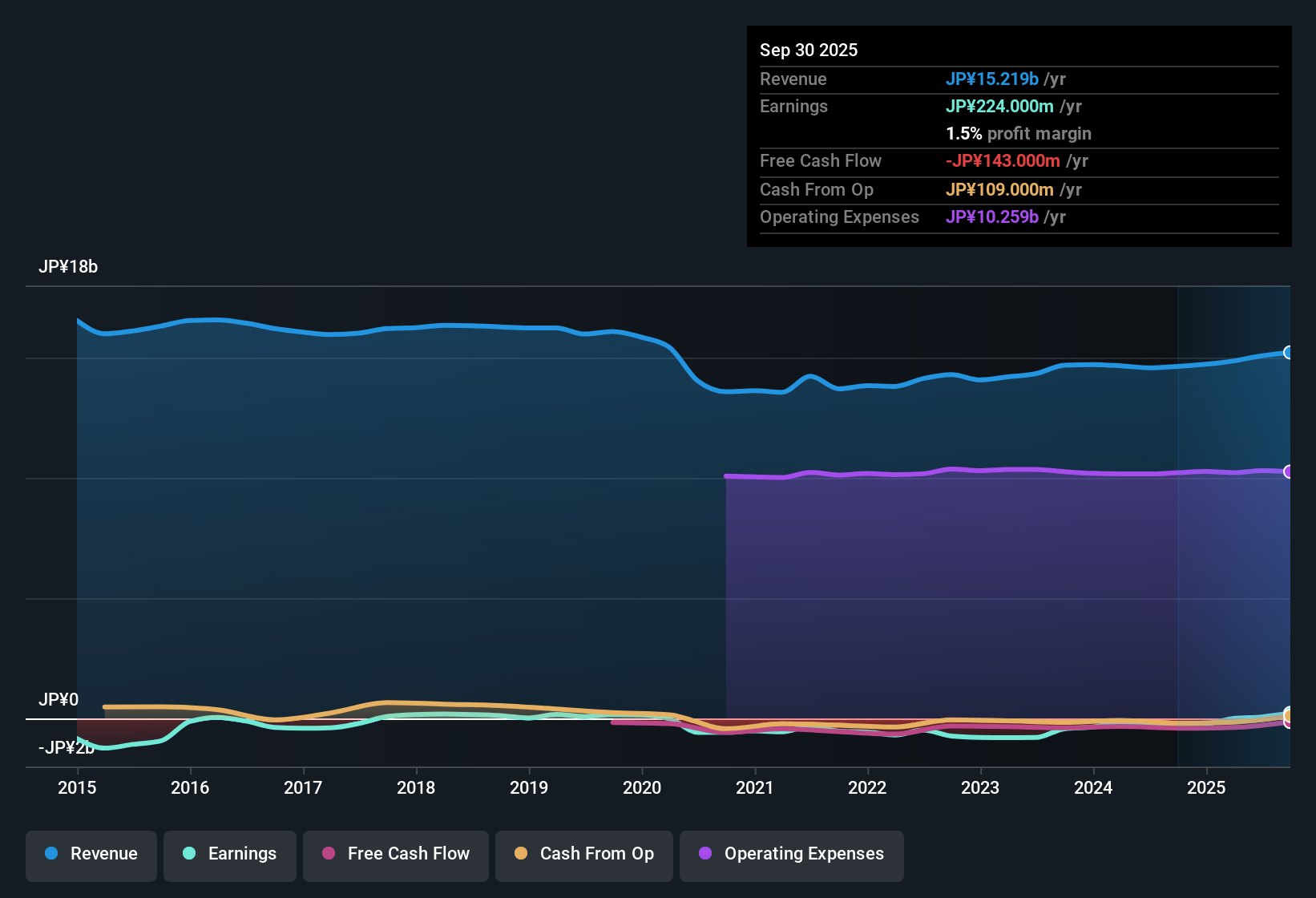Hide the Free Cash Flow series

tap(395, 854)
